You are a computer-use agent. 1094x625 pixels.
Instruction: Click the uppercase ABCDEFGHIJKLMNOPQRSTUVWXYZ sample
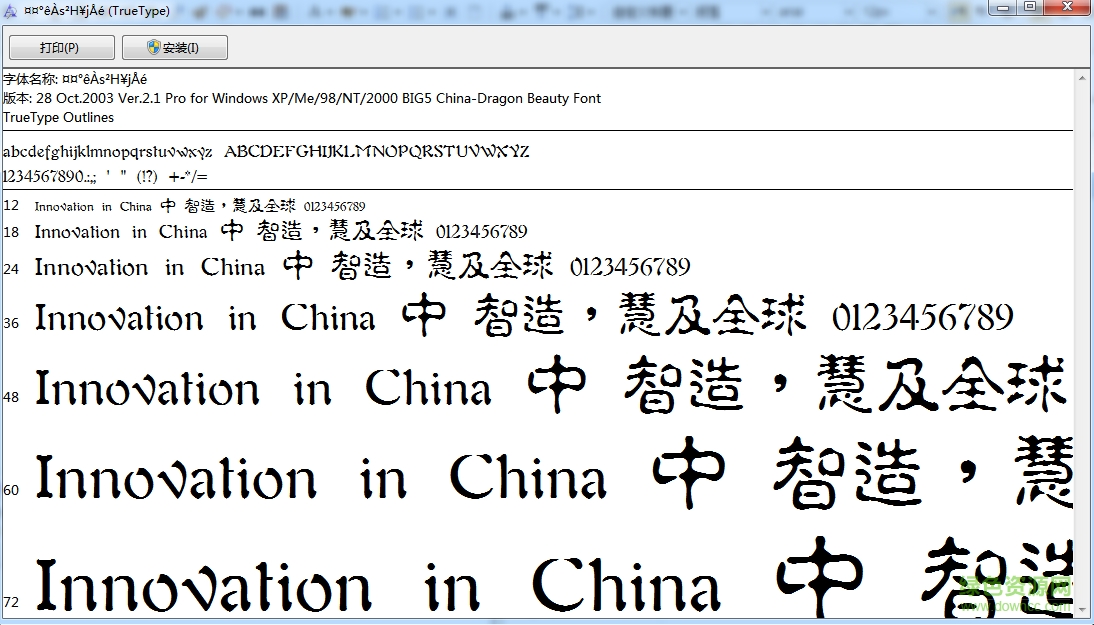pos(378,152)
